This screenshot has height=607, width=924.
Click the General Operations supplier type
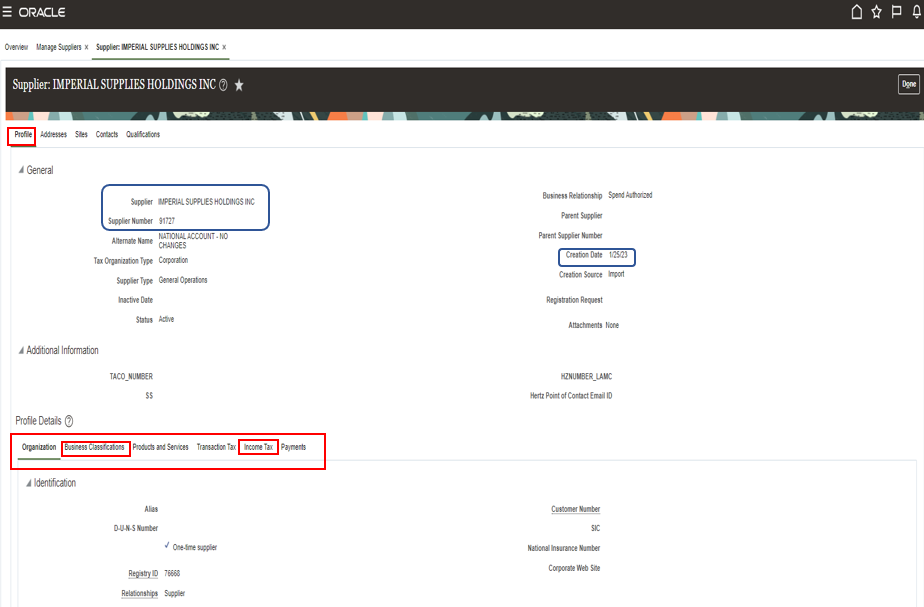pyautogui.click(x=183, y=281)
